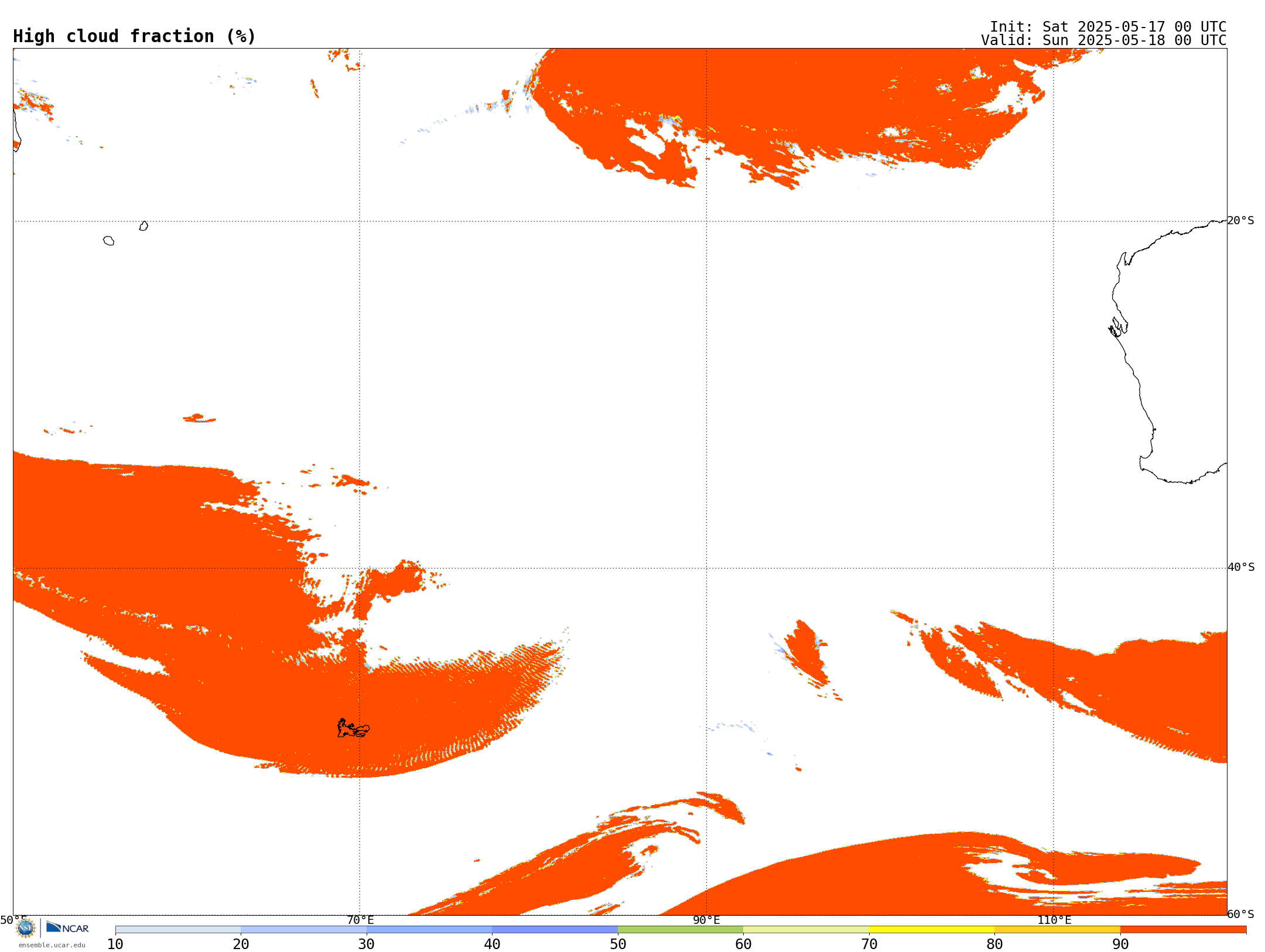Screen dimensions: 1265x952
Task: Click the 50°E longitude label
Action: 13,920
